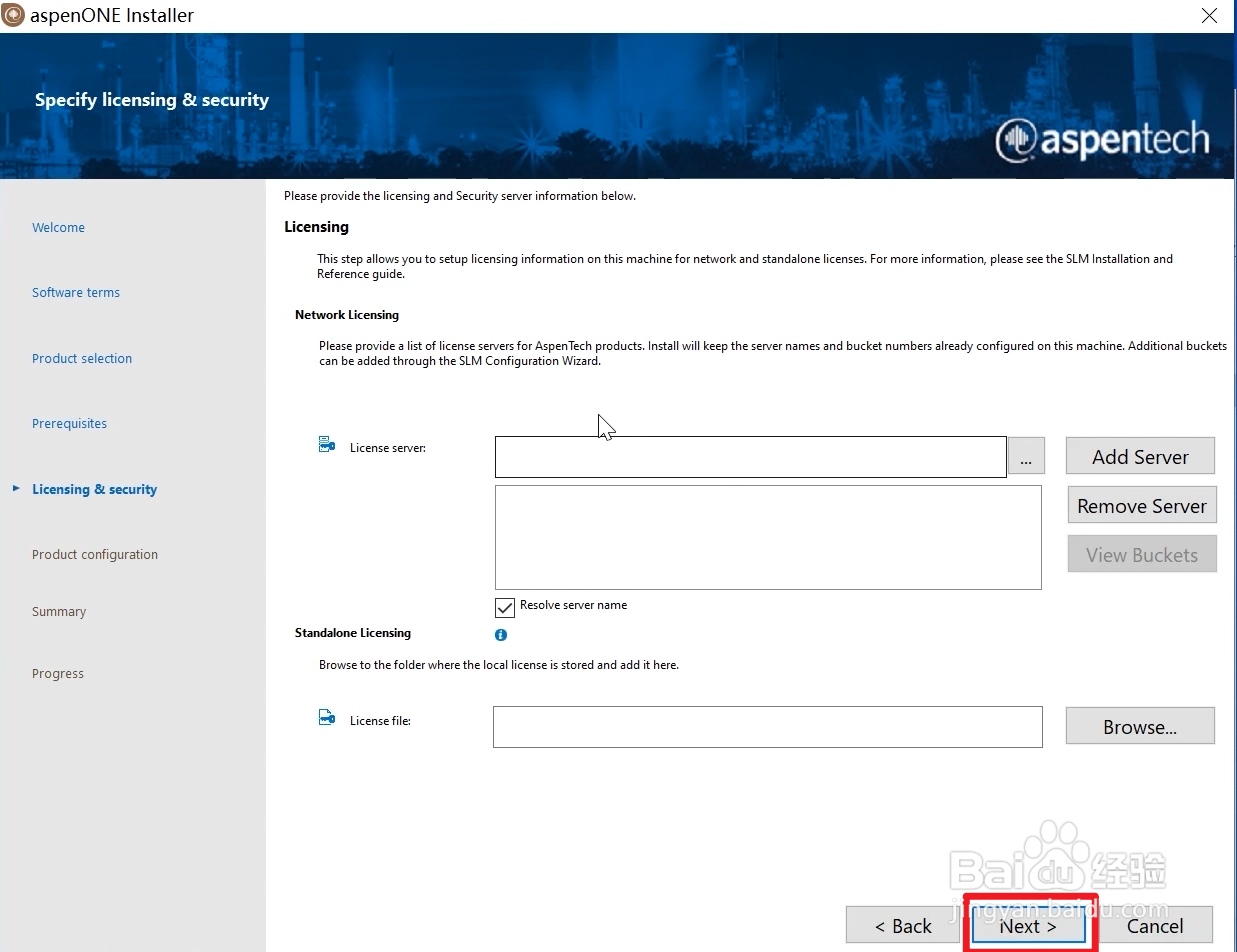Click the 'License server:' label

click(388, 448)
